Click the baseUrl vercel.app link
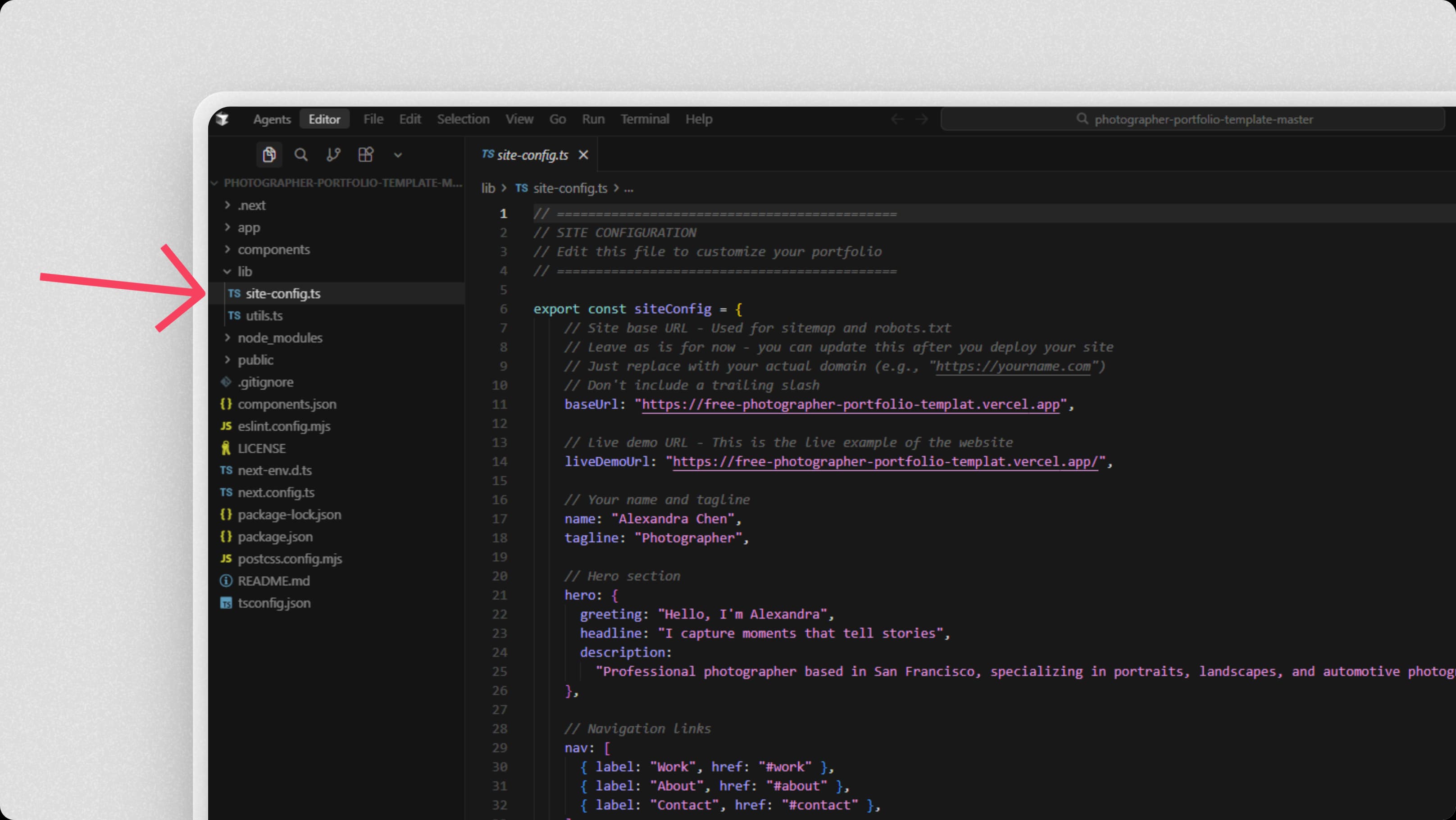The width and height of the screenshot is (1456, 820). (848, 404)
